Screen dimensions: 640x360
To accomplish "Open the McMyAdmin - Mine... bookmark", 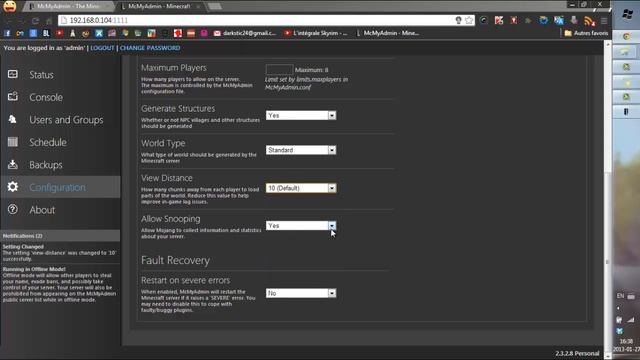I will click(387, 33).
